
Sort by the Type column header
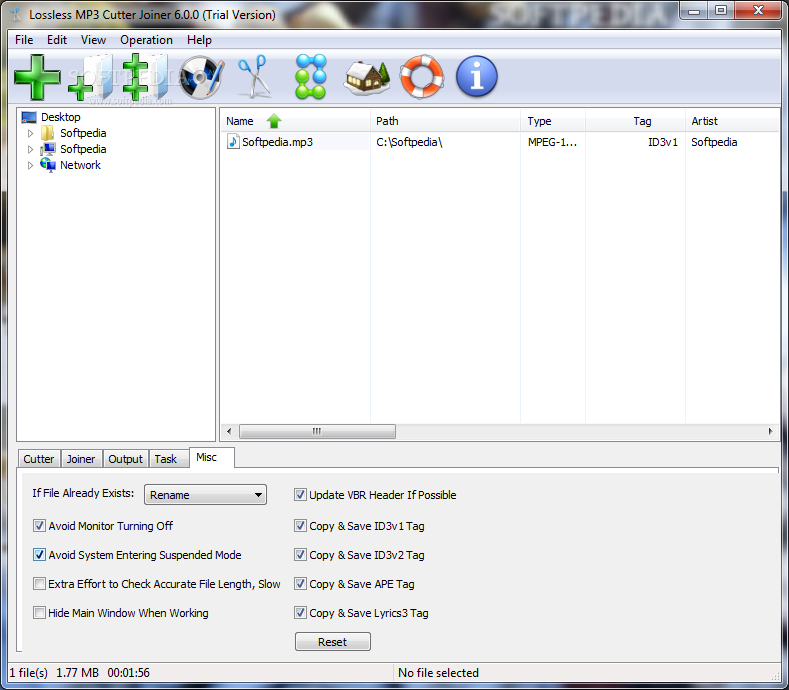(x=553, y=121)
